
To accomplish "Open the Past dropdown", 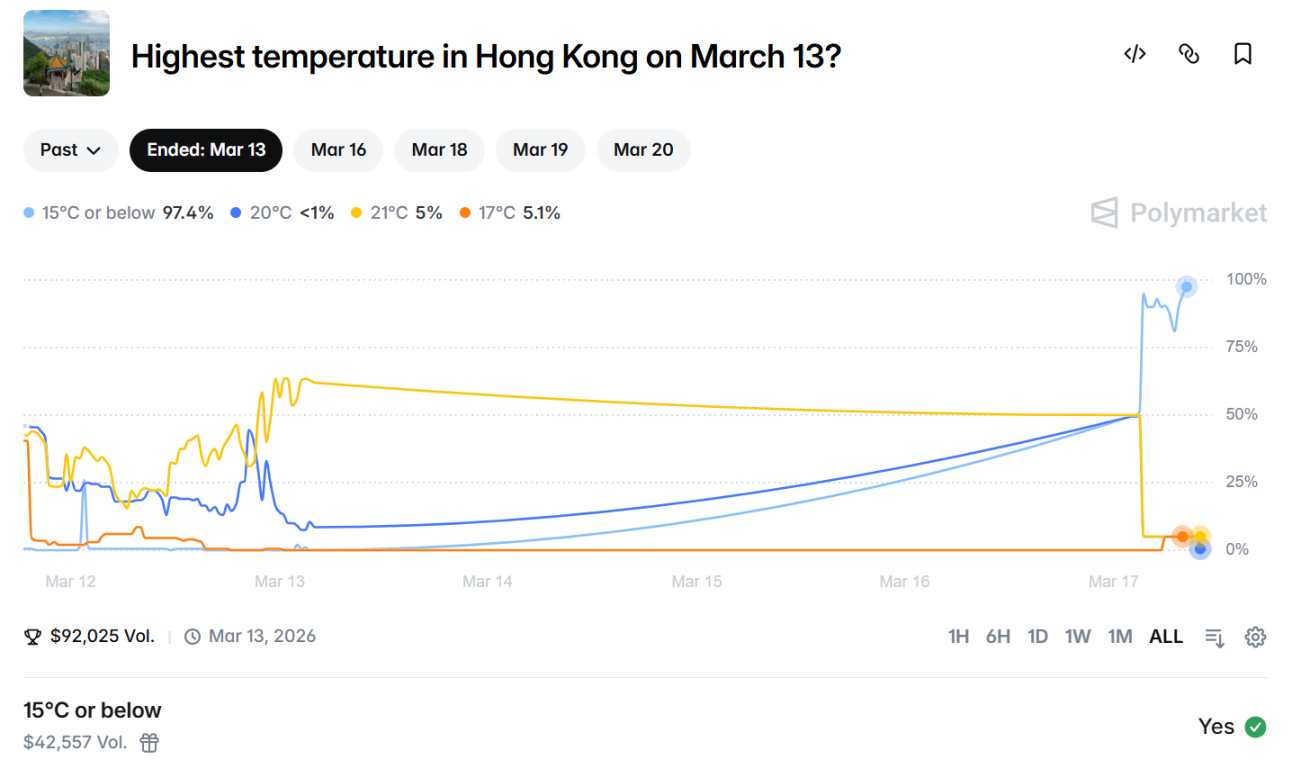I will click(x=70, y=150).
